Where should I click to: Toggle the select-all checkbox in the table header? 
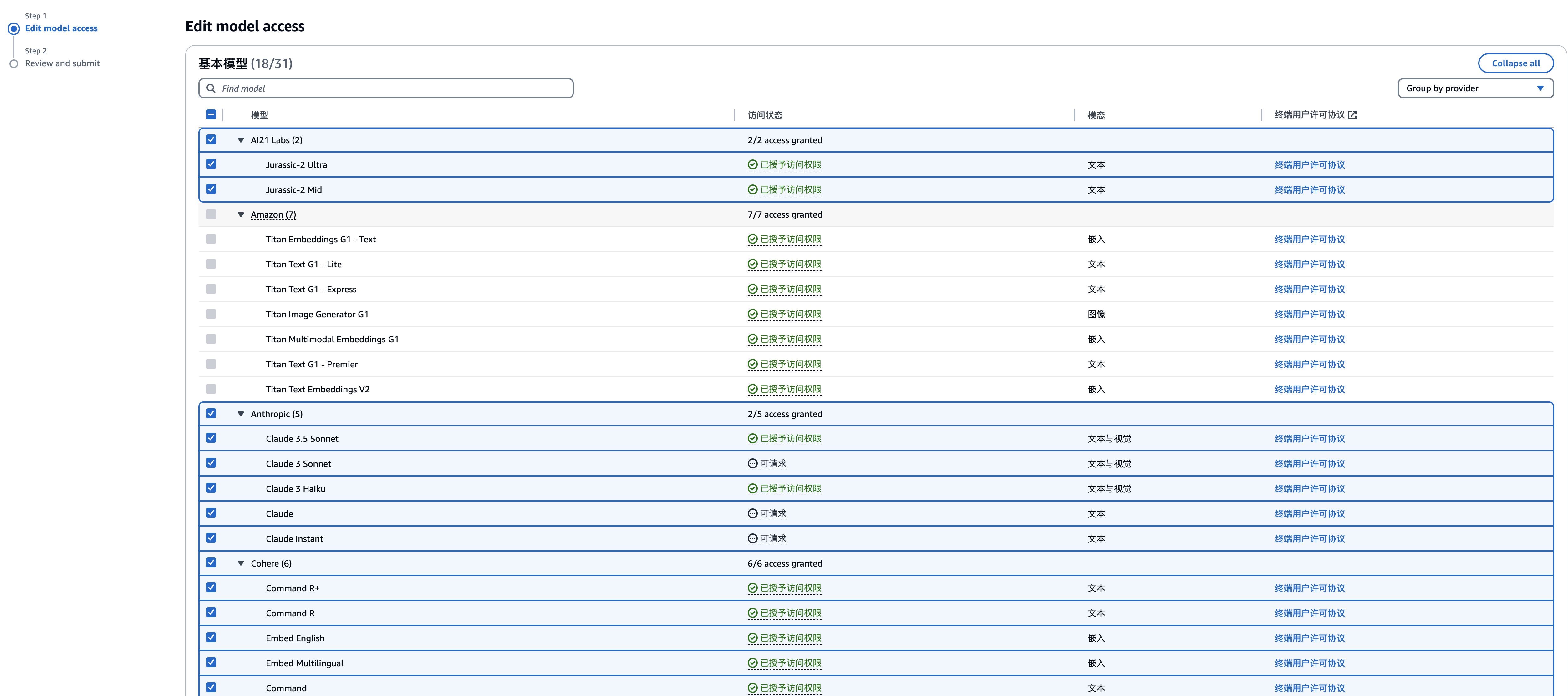coord(211,114)
